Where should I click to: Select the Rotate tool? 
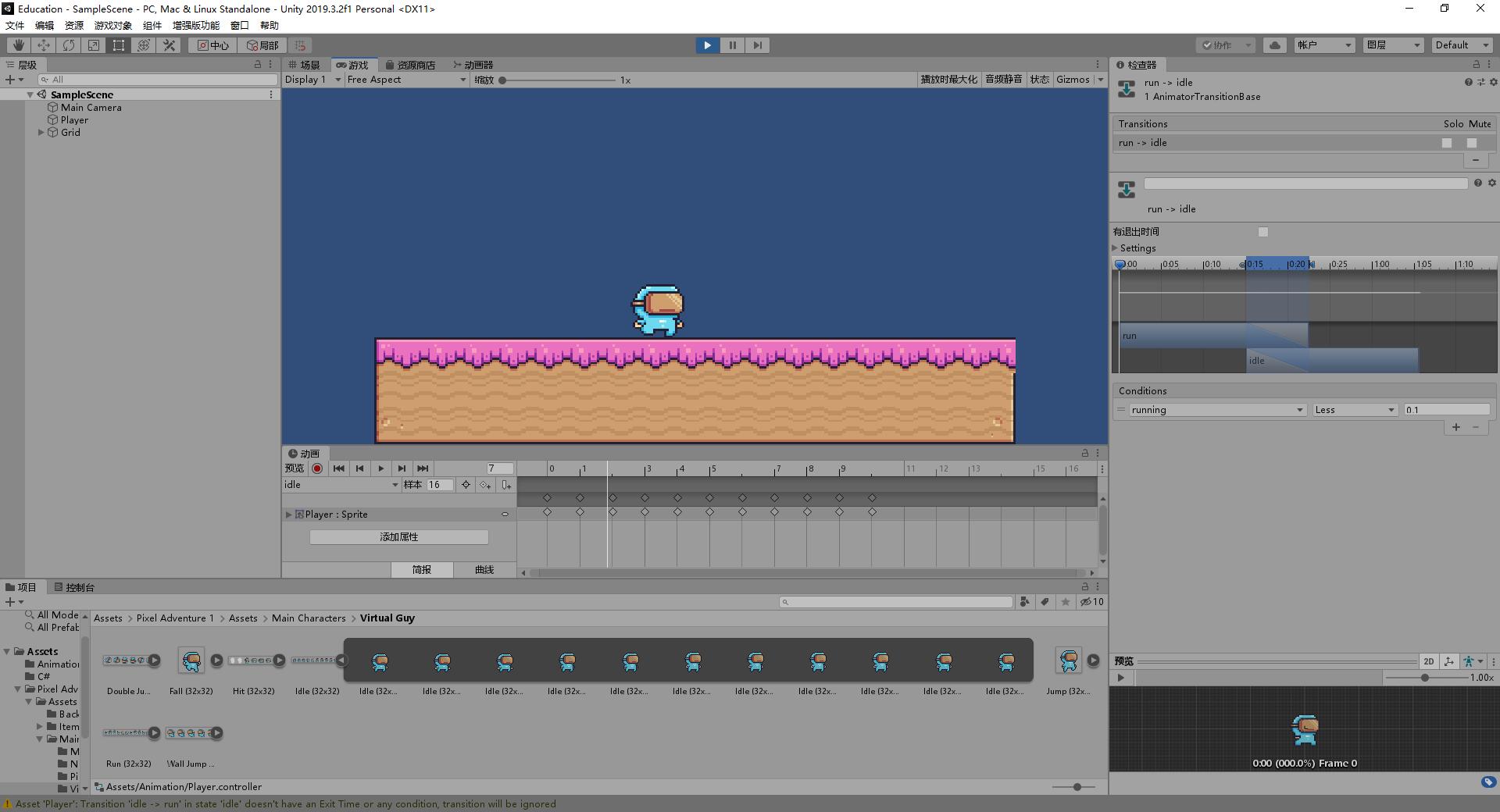click(x=69, y=45)
